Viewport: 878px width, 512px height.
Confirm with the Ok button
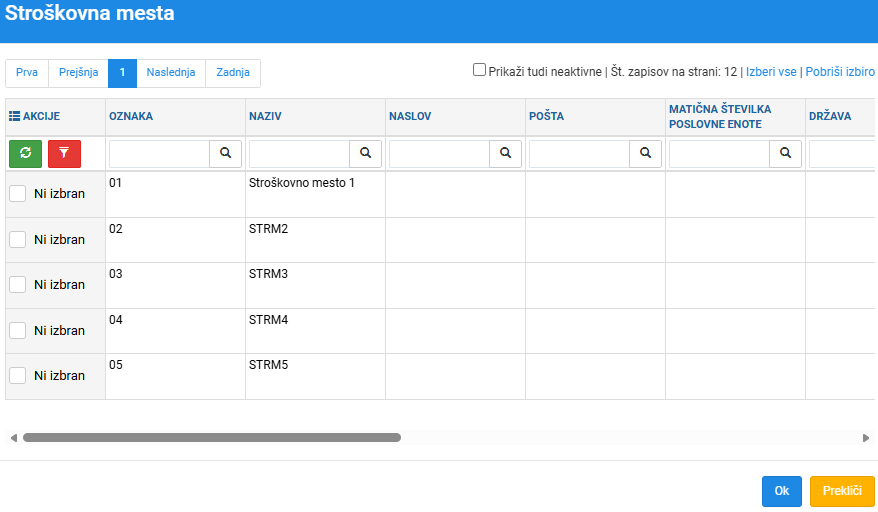782,491
